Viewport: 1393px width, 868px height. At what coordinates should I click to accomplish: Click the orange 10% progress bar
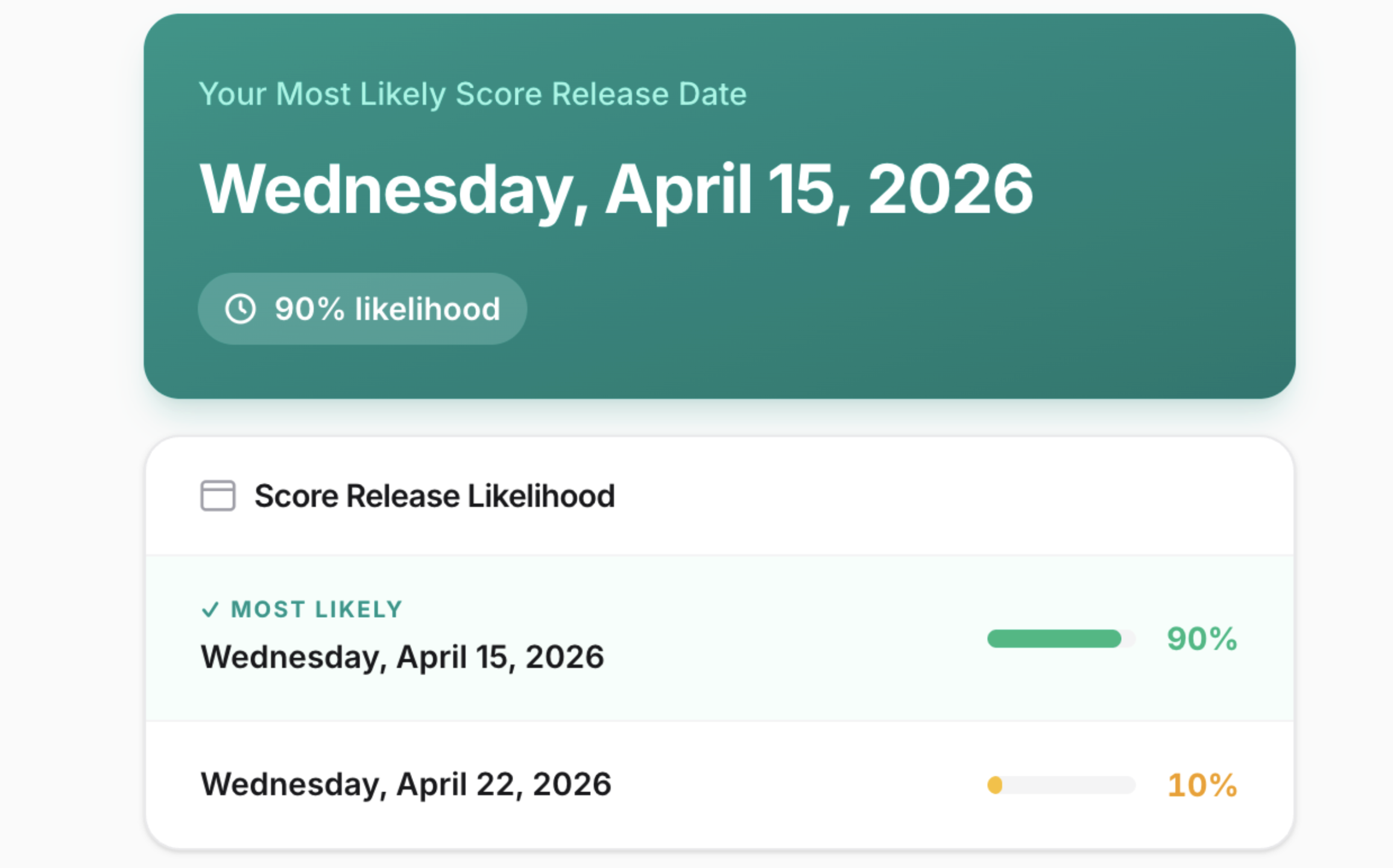point(1061,784)
